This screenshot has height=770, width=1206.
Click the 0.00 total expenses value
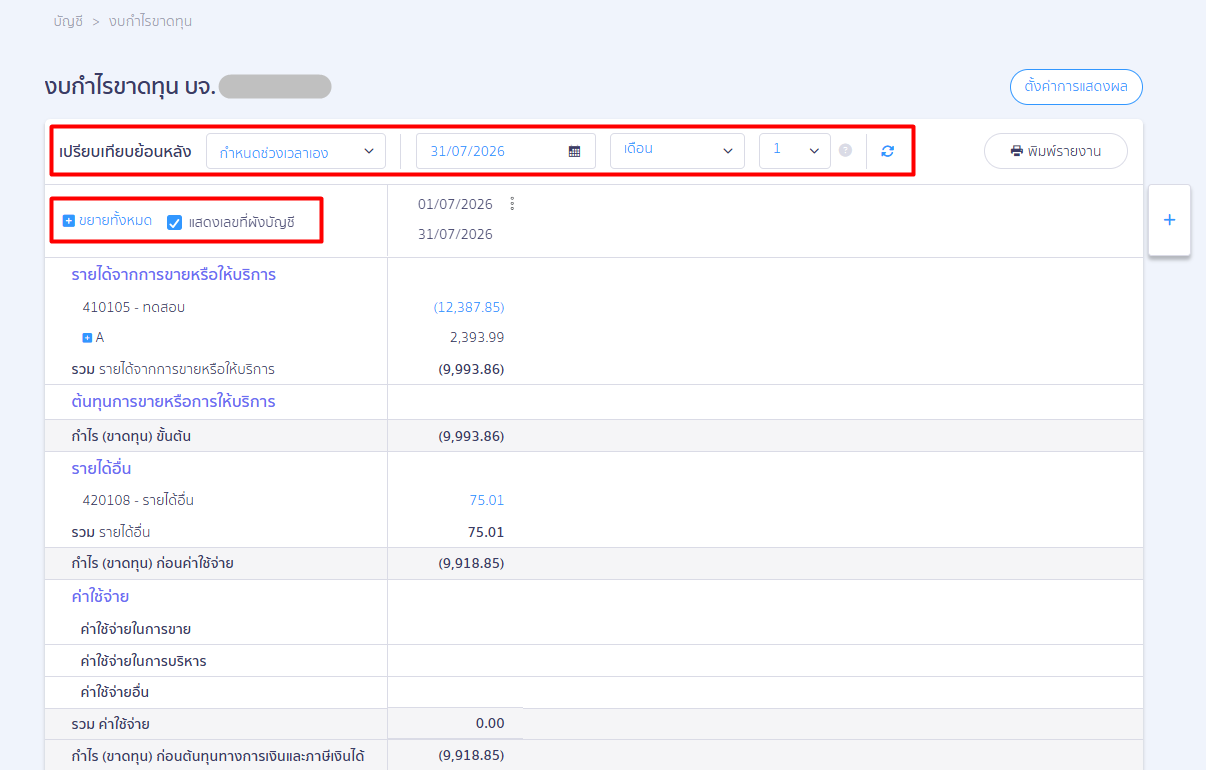pyautogui.click(x=490, y=723)
